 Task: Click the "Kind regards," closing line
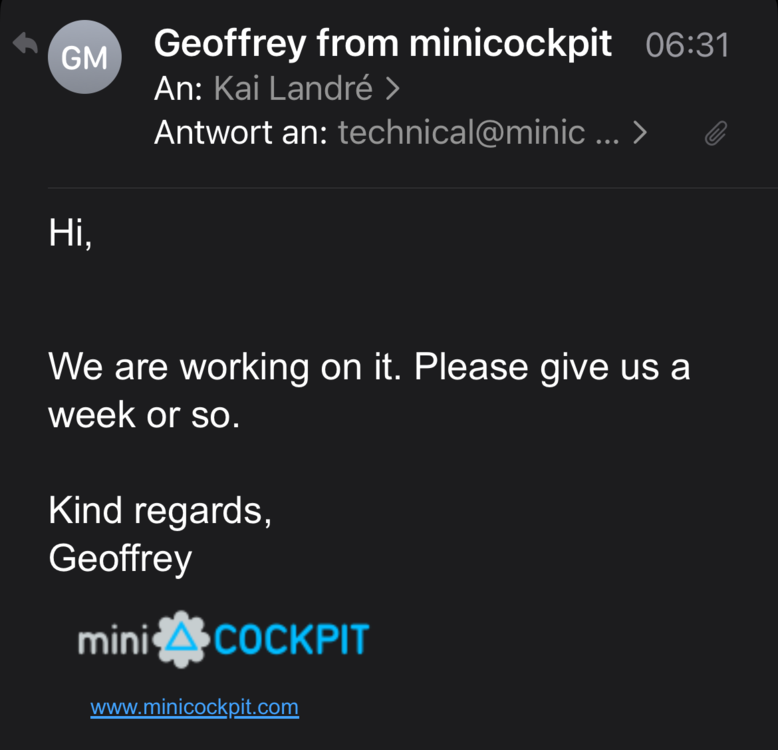click(x=160, y=510)
